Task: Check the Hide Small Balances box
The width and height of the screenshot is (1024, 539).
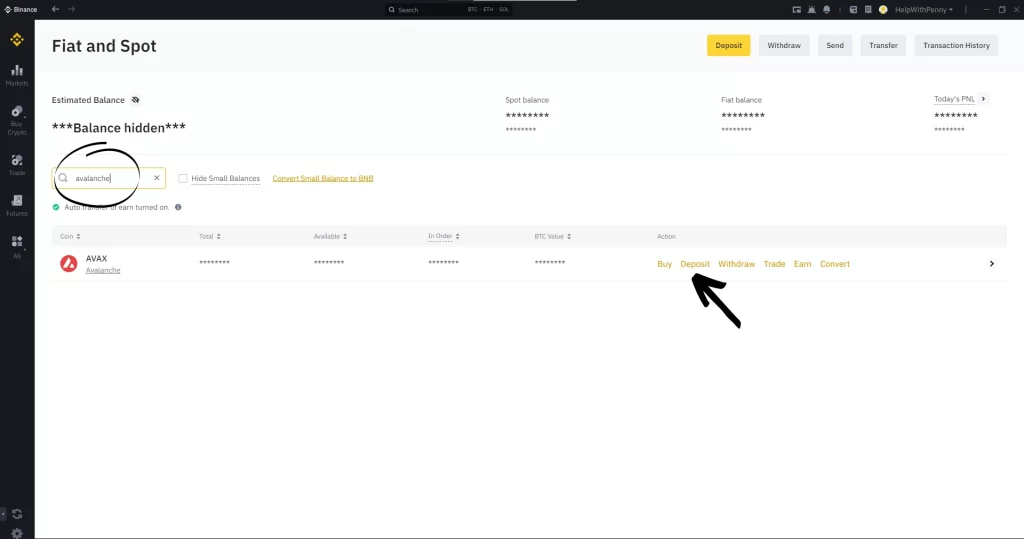Action: [183, 178]
